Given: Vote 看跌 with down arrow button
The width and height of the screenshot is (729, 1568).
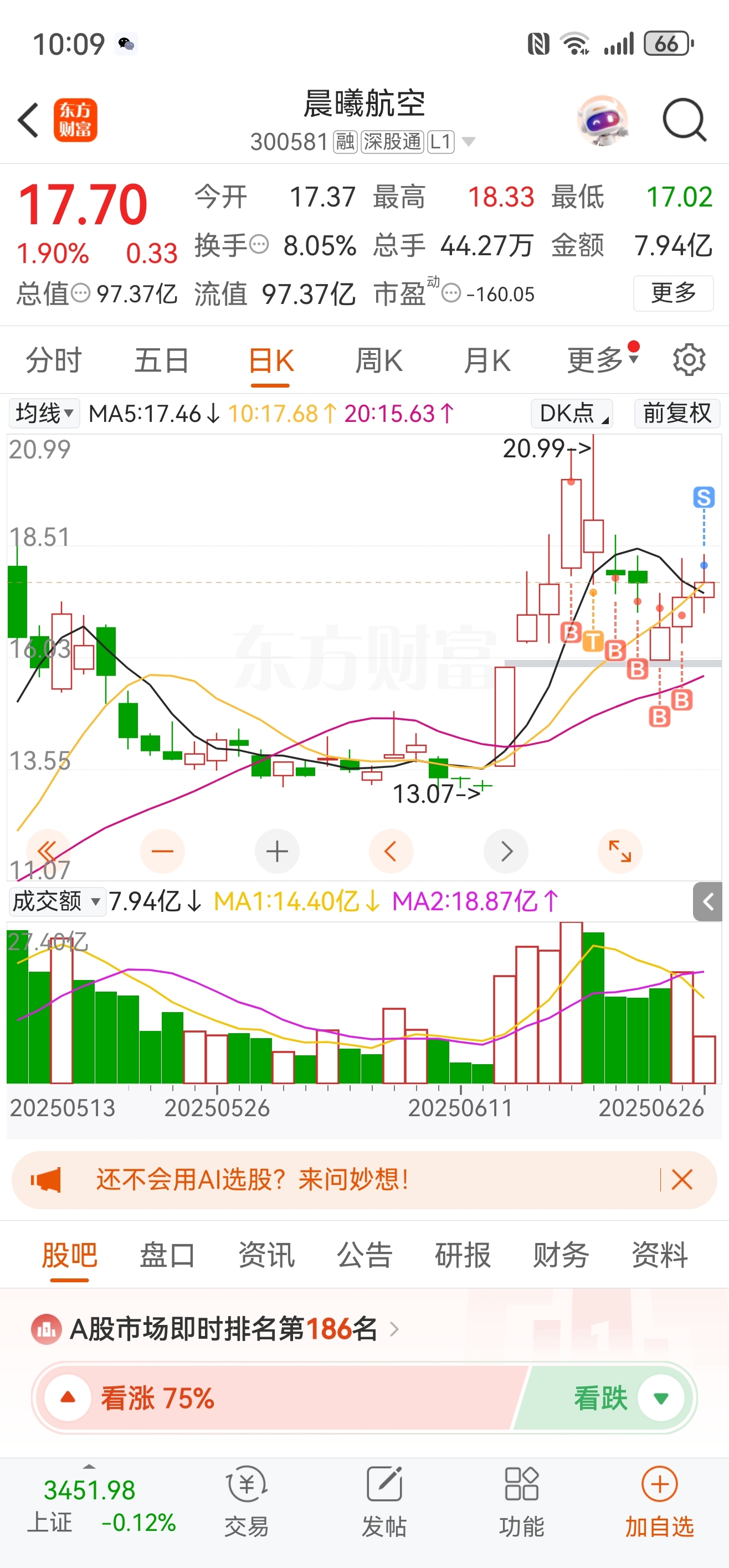Looking at the screenshot, I should pyautogui.click(x=661, y=1397).
